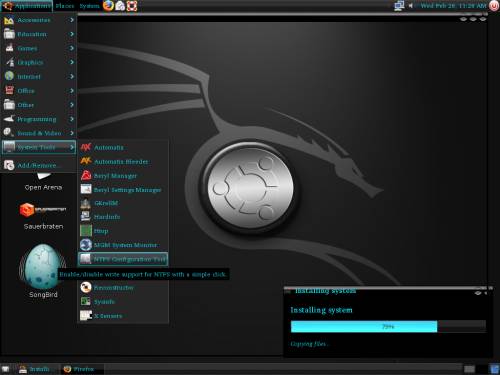Expand Office submenu arrow
This screenshot has height=375, width=500.
point(72,91)
